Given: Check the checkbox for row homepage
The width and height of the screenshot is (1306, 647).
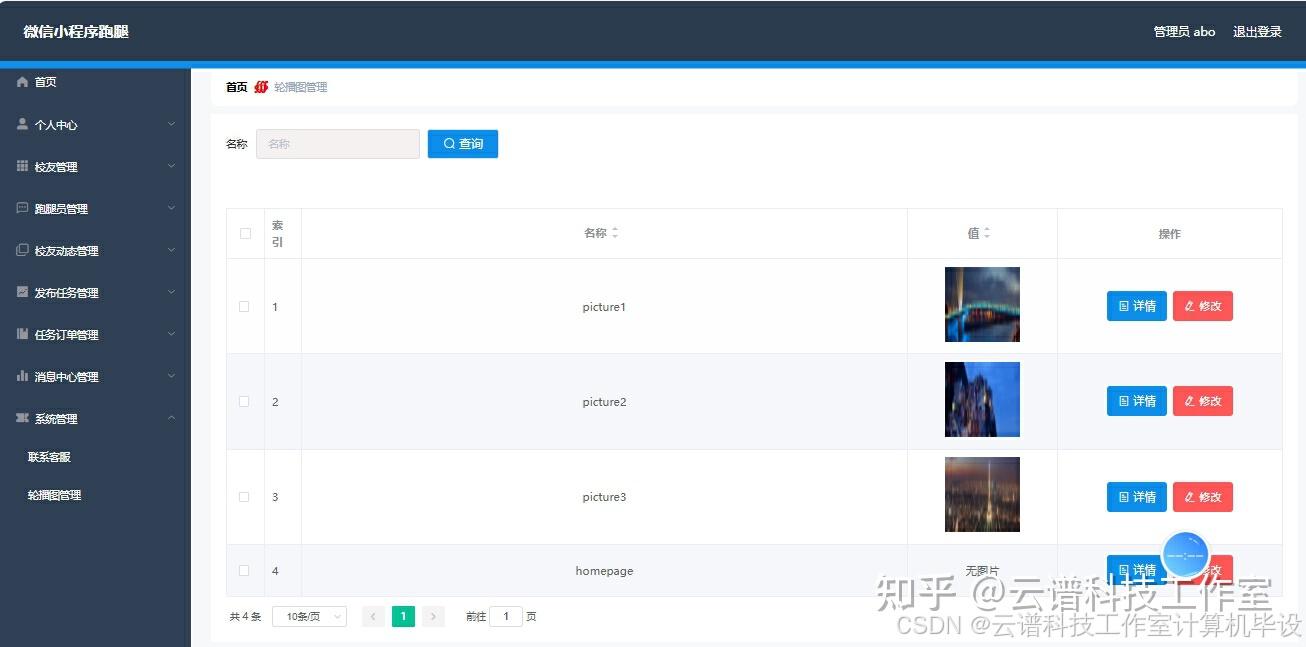Looking at the screenshot, I should point(245,570).
